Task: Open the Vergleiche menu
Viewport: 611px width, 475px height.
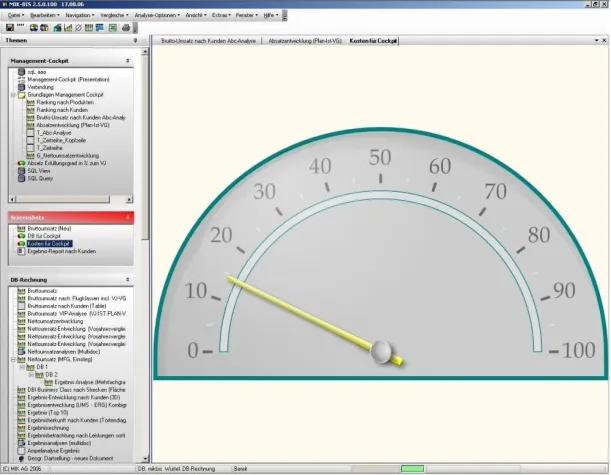Action: coord(114,15)
